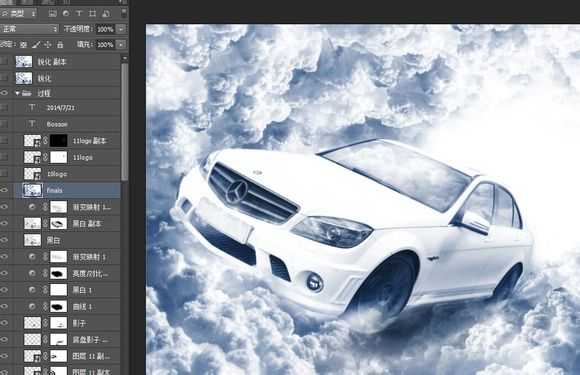Filter layers by smart object icon

(x=106, y=14)
